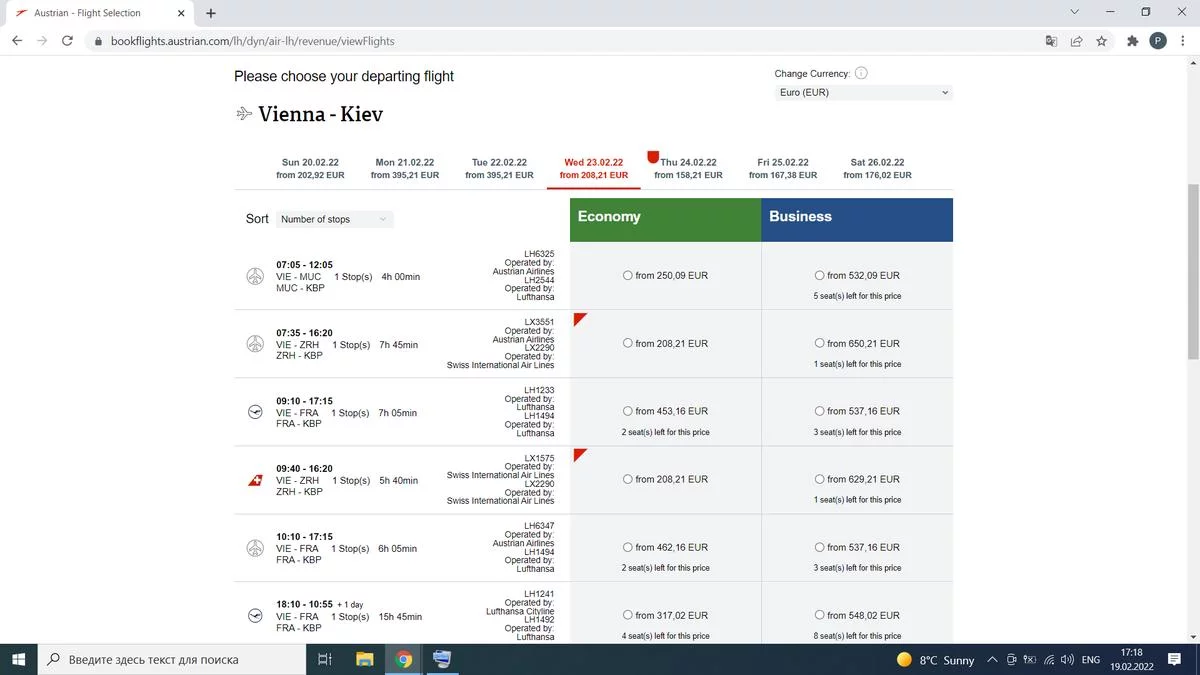The width and height of the screenshot is (1200, 675).
Task: Select Economy fare for the 09:40 flight
Action: tap(627, 479)
